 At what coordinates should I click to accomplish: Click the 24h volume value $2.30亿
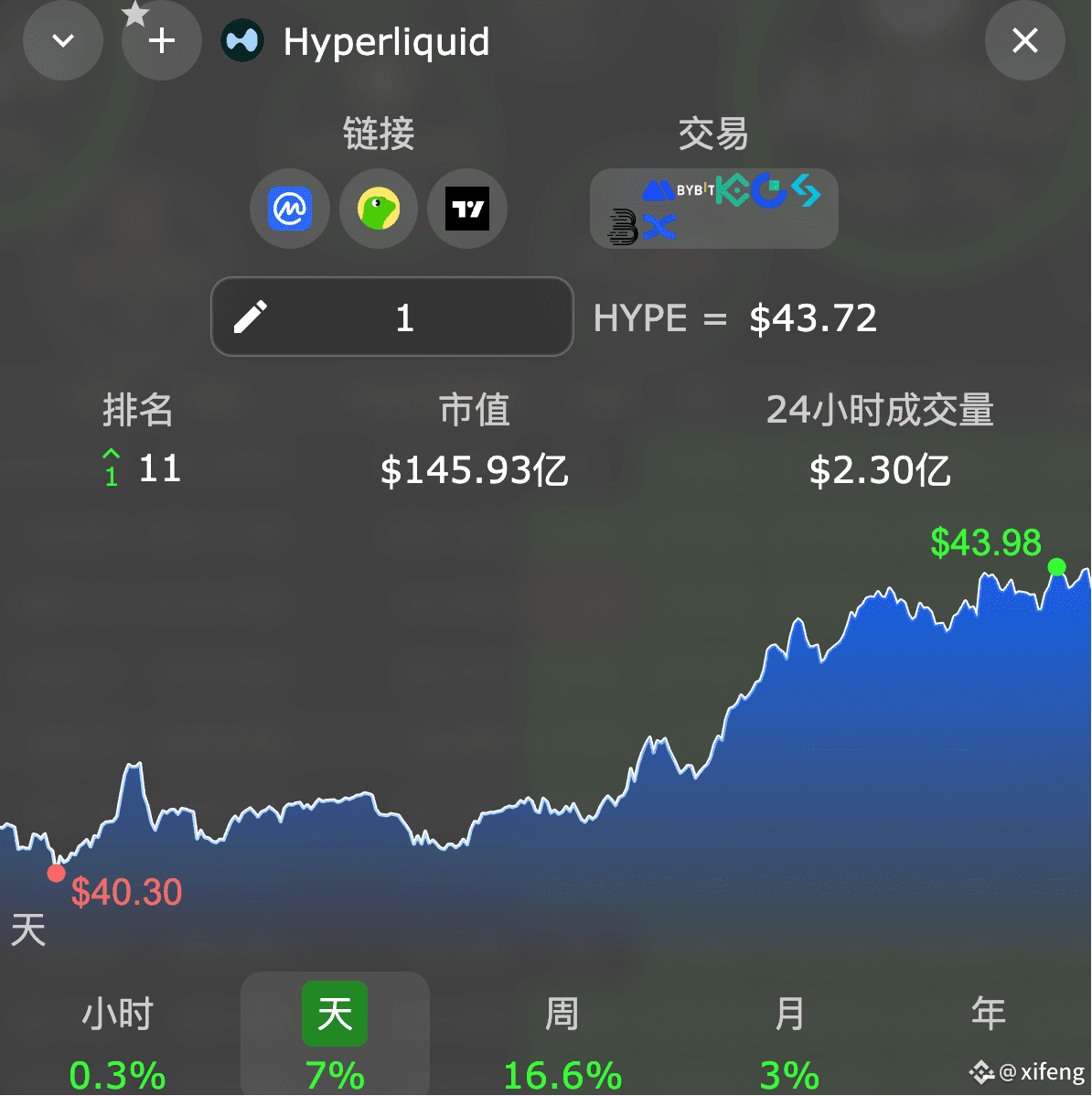(x=880, y=470)
